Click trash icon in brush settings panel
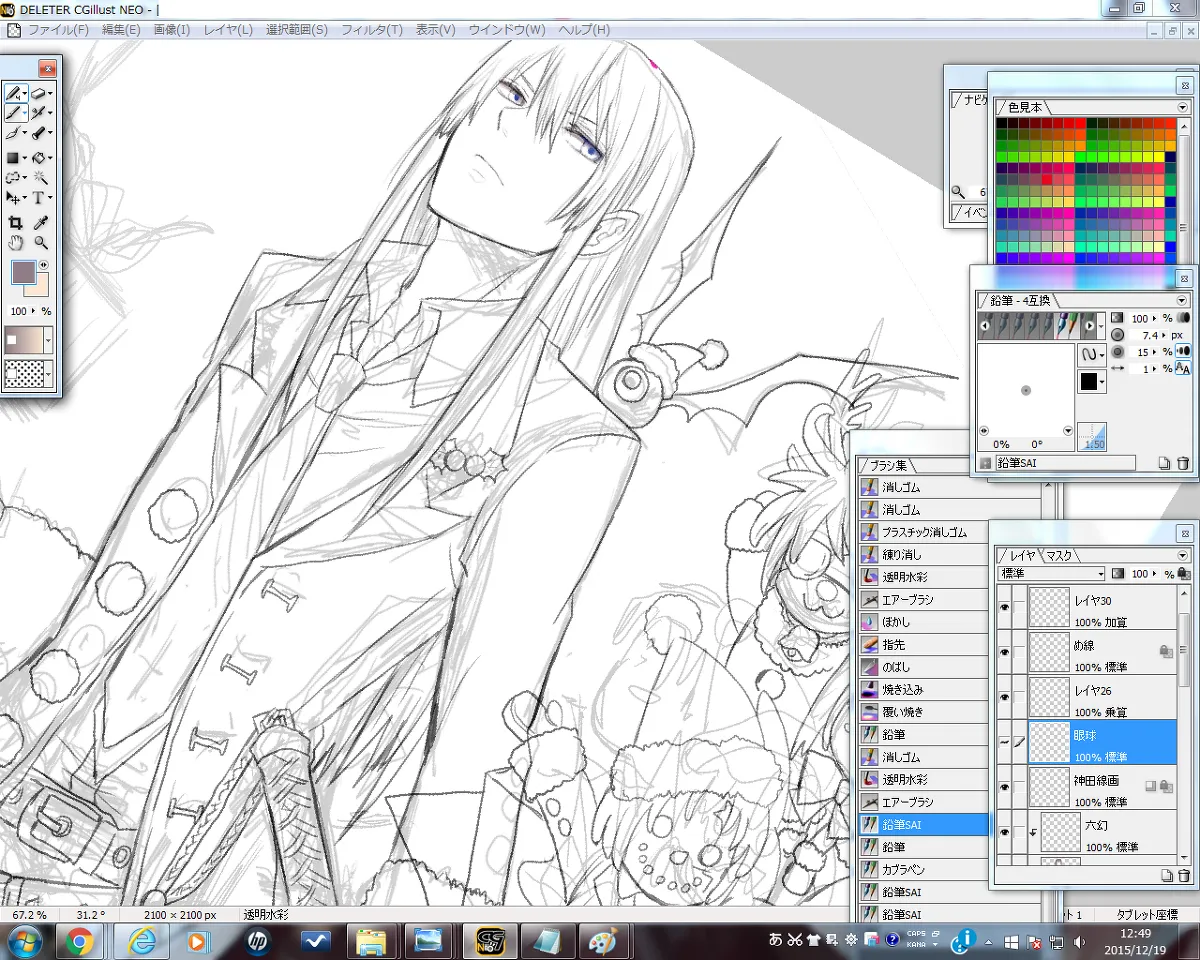The image size is (1200, 960). click(x=1183, y=463)
